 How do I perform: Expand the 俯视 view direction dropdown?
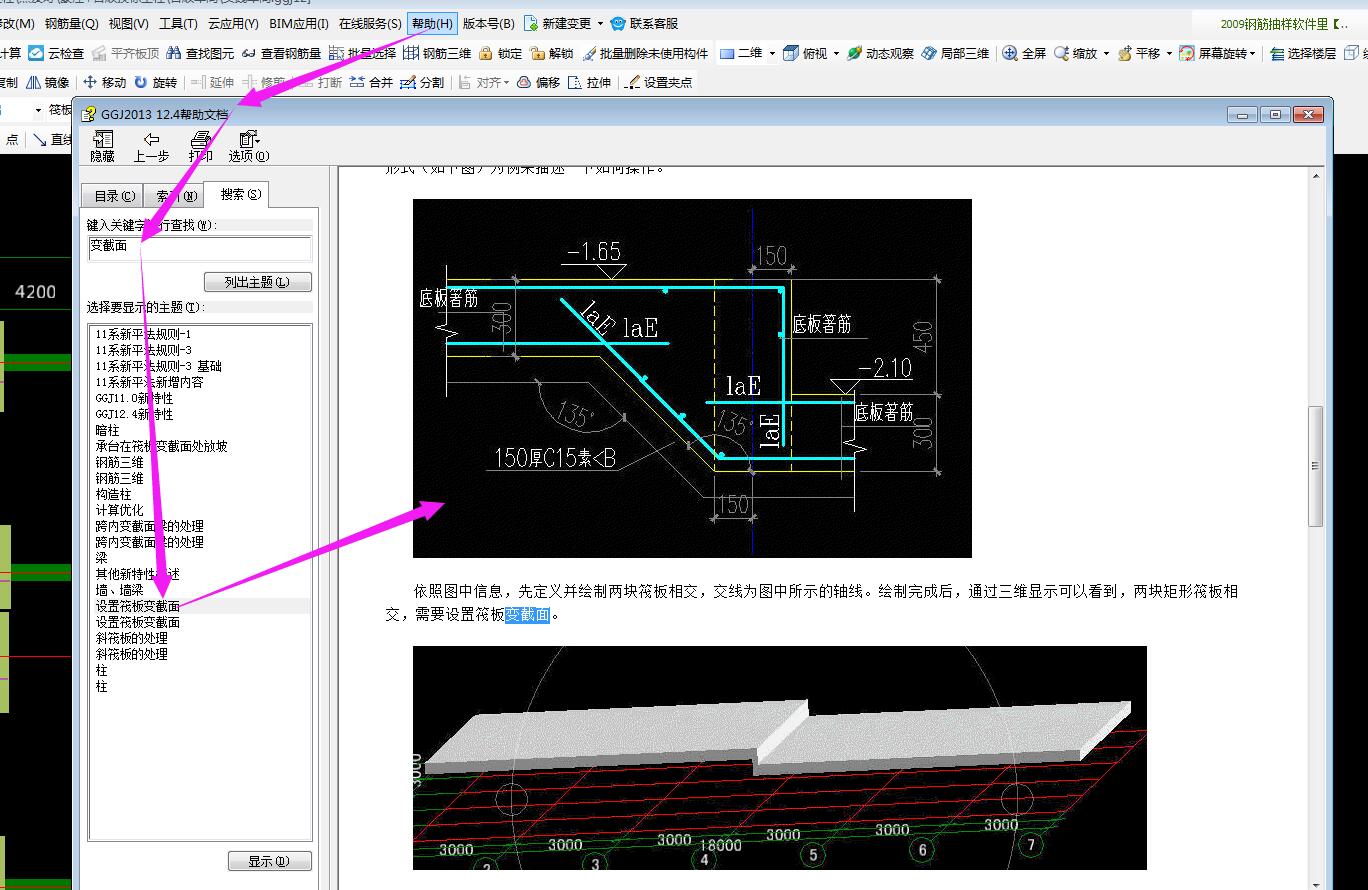(x=836, y=53)
